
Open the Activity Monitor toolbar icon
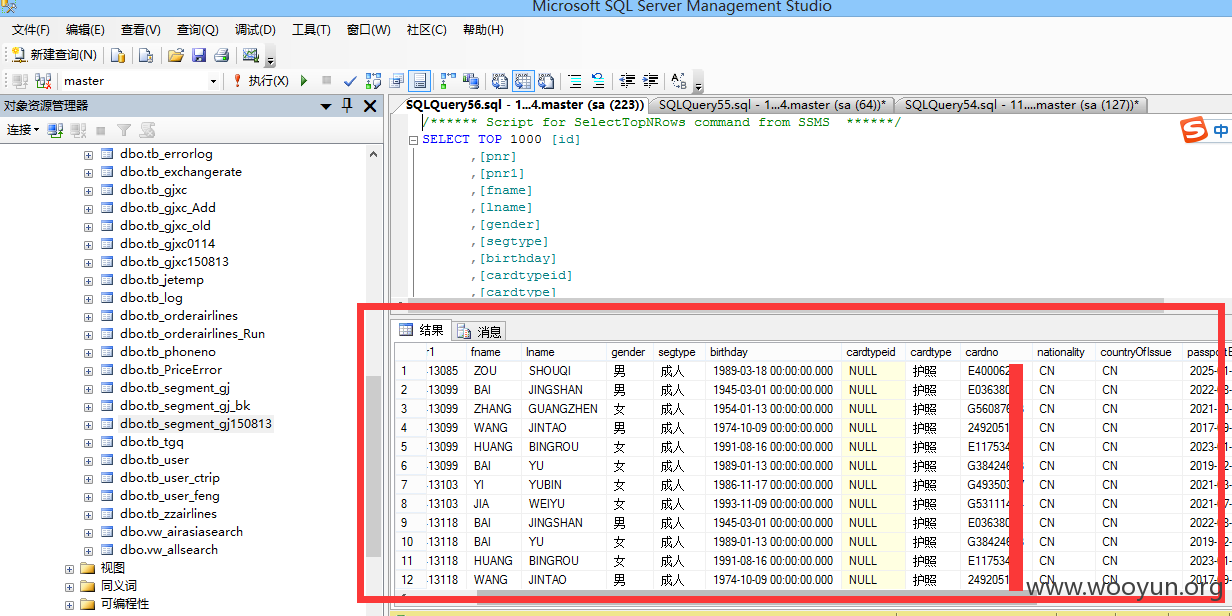click(251, 55)
